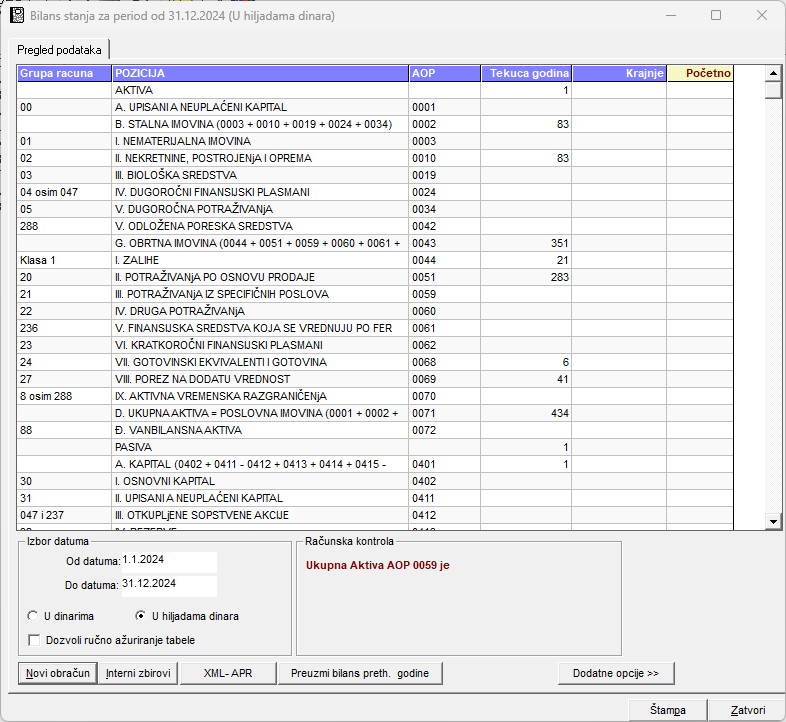The height and width of the screenshot is (722, 786).
Task: Select the 'U dinarima' radio button
Action: pos(34,616)
